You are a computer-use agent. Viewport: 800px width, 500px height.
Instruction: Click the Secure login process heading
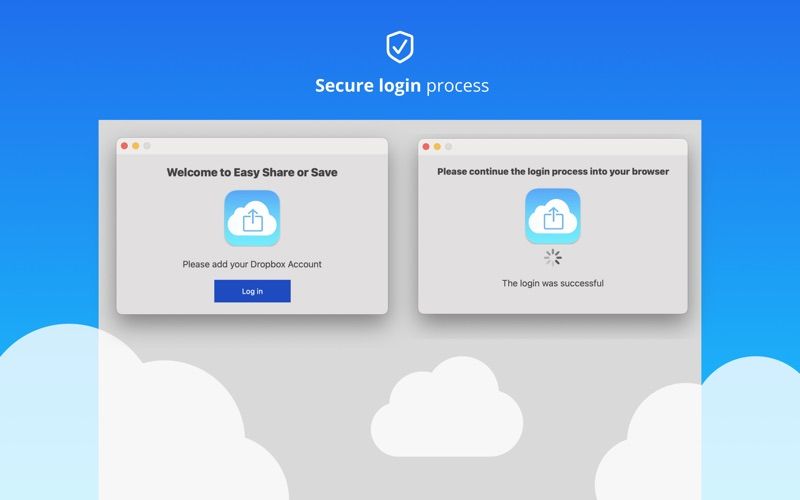(x=402, y=86)
